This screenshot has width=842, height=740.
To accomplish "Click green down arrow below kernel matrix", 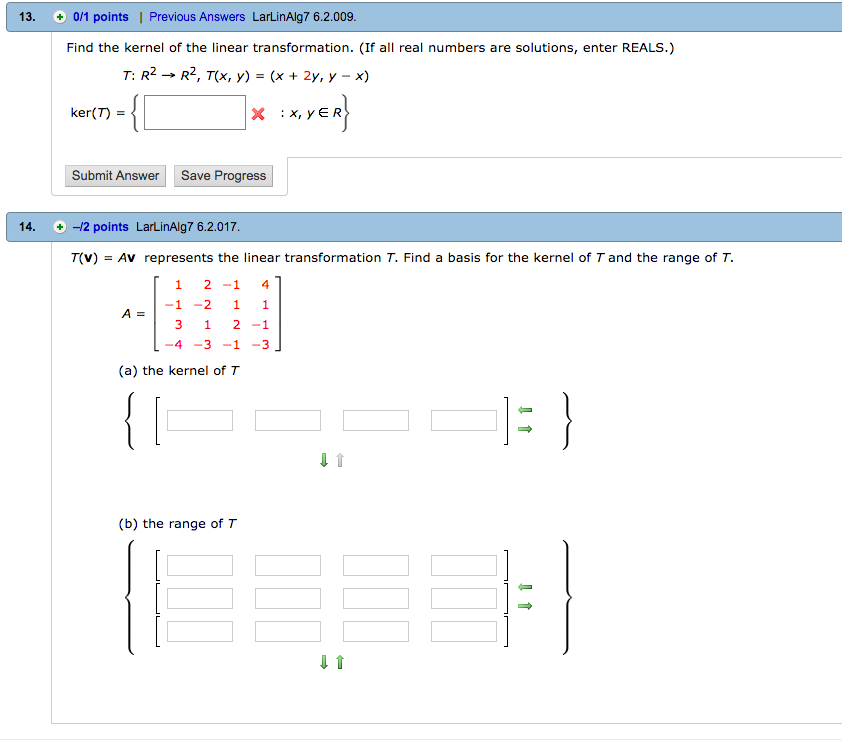I will (x=324, y=461).
